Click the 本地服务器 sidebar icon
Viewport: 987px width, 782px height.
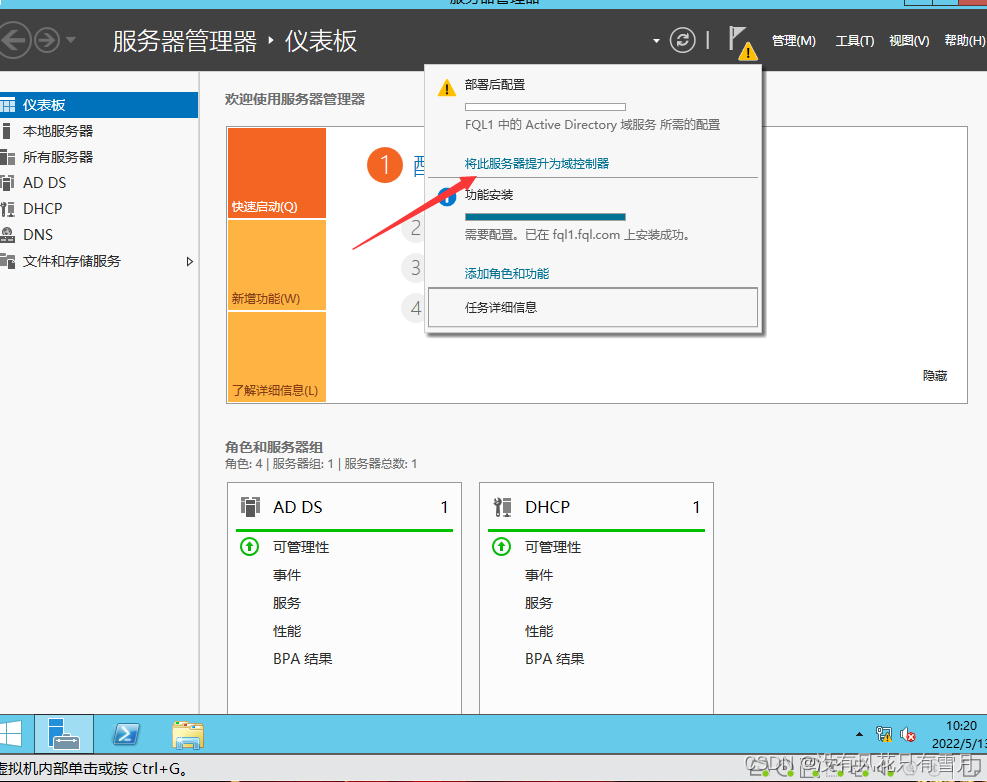(x=6, y=131)
